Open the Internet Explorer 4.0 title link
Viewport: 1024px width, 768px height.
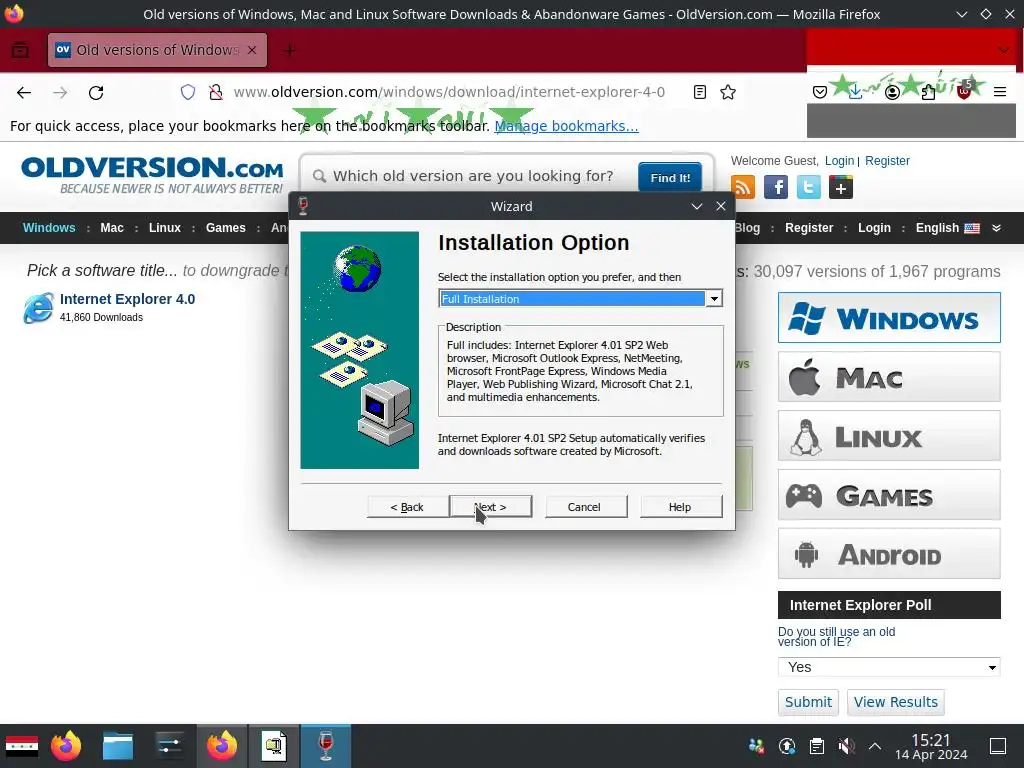[127, 299]
